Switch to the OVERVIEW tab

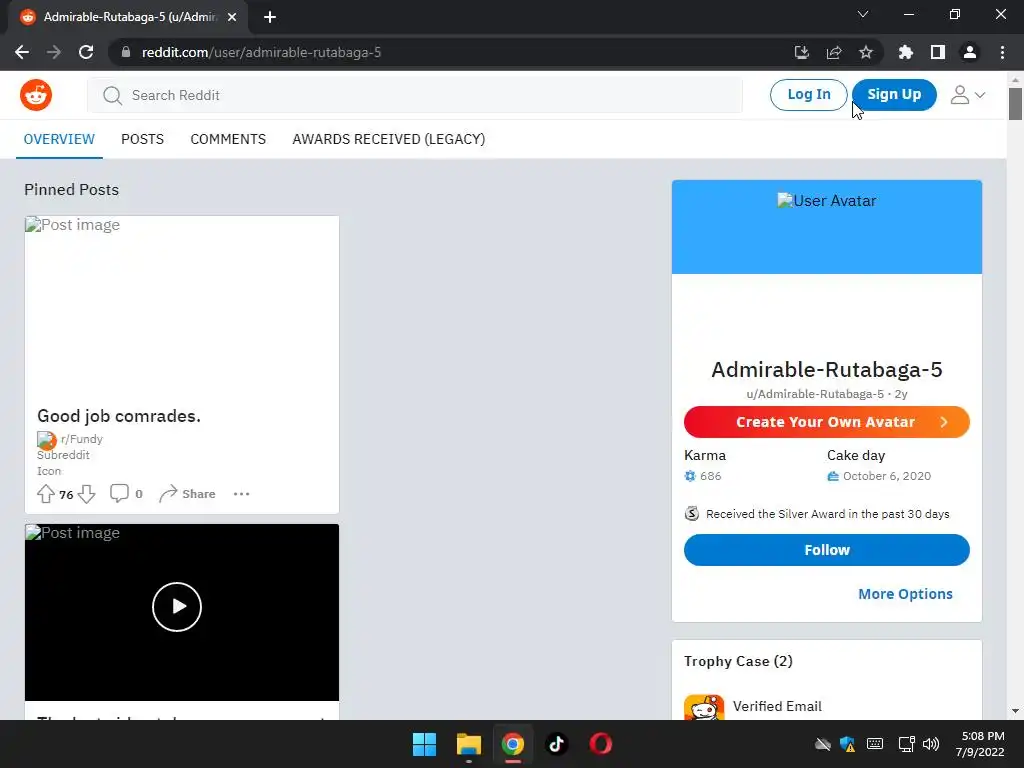click(x=59, y=139)
